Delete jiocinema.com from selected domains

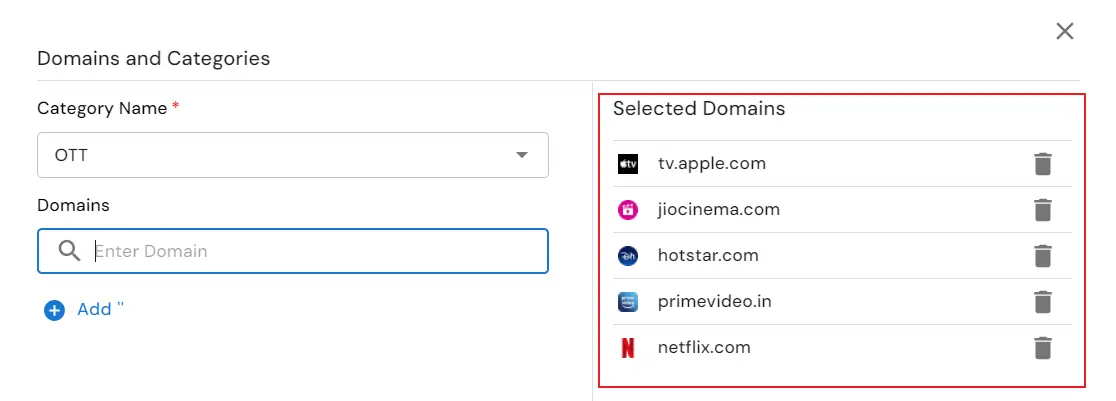click(x=1043, y=210)
